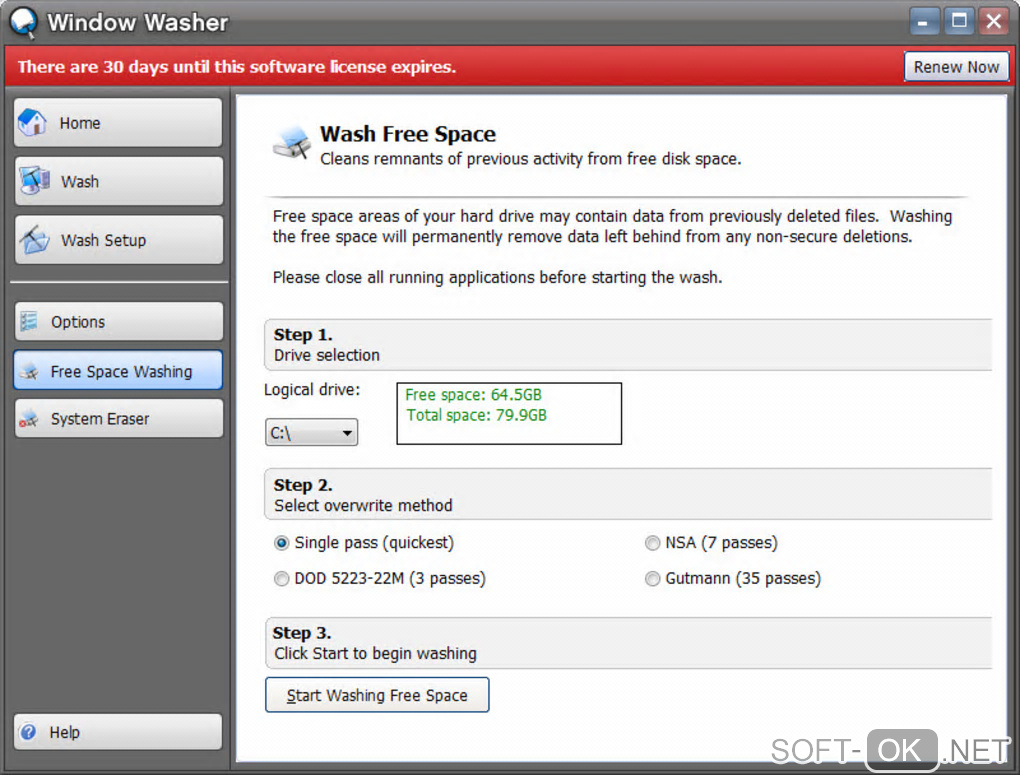This screenshot has height=775, width=1020.
Task: Click the Free space: 64.5GB text
Action: (x=474, y=395)
